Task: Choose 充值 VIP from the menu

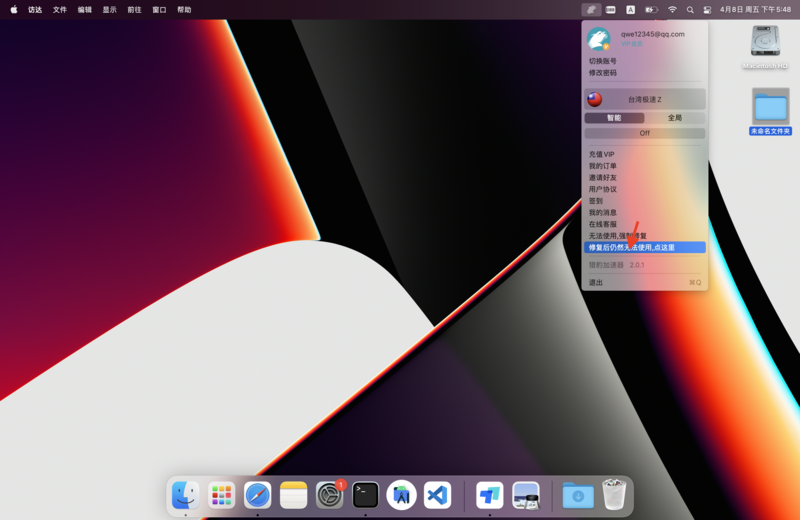Action: click(x=602, y=155)
